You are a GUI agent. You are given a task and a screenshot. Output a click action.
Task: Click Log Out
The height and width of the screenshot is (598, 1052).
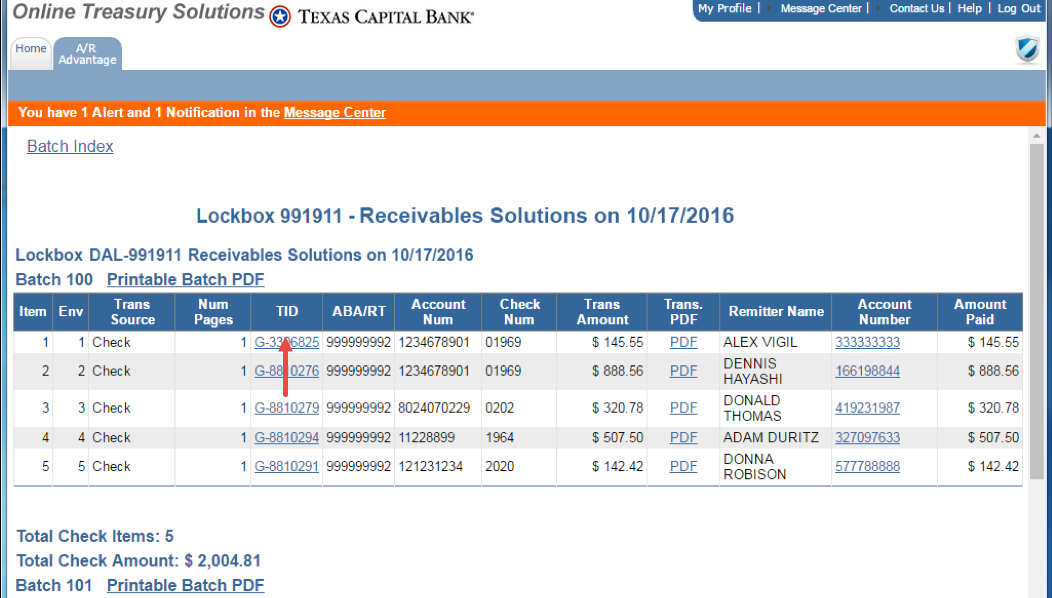(1018, 9)
